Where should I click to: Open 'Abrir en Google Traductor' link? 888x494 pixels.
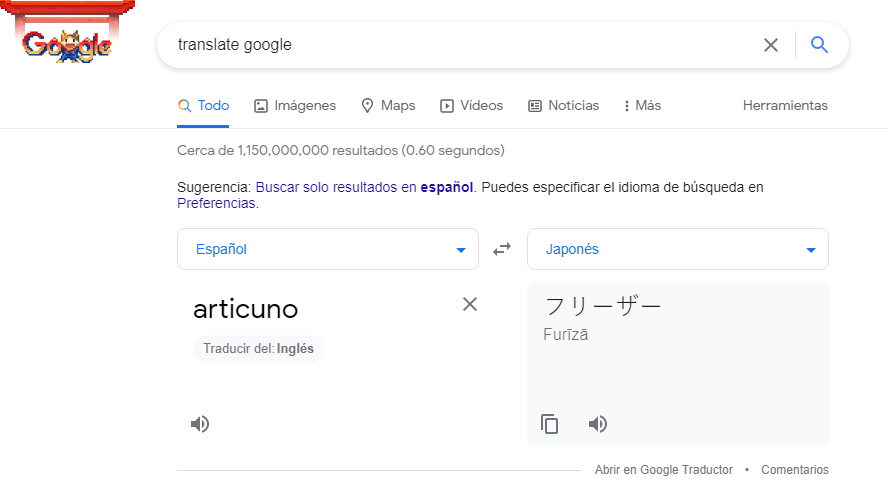pos(664,470)
